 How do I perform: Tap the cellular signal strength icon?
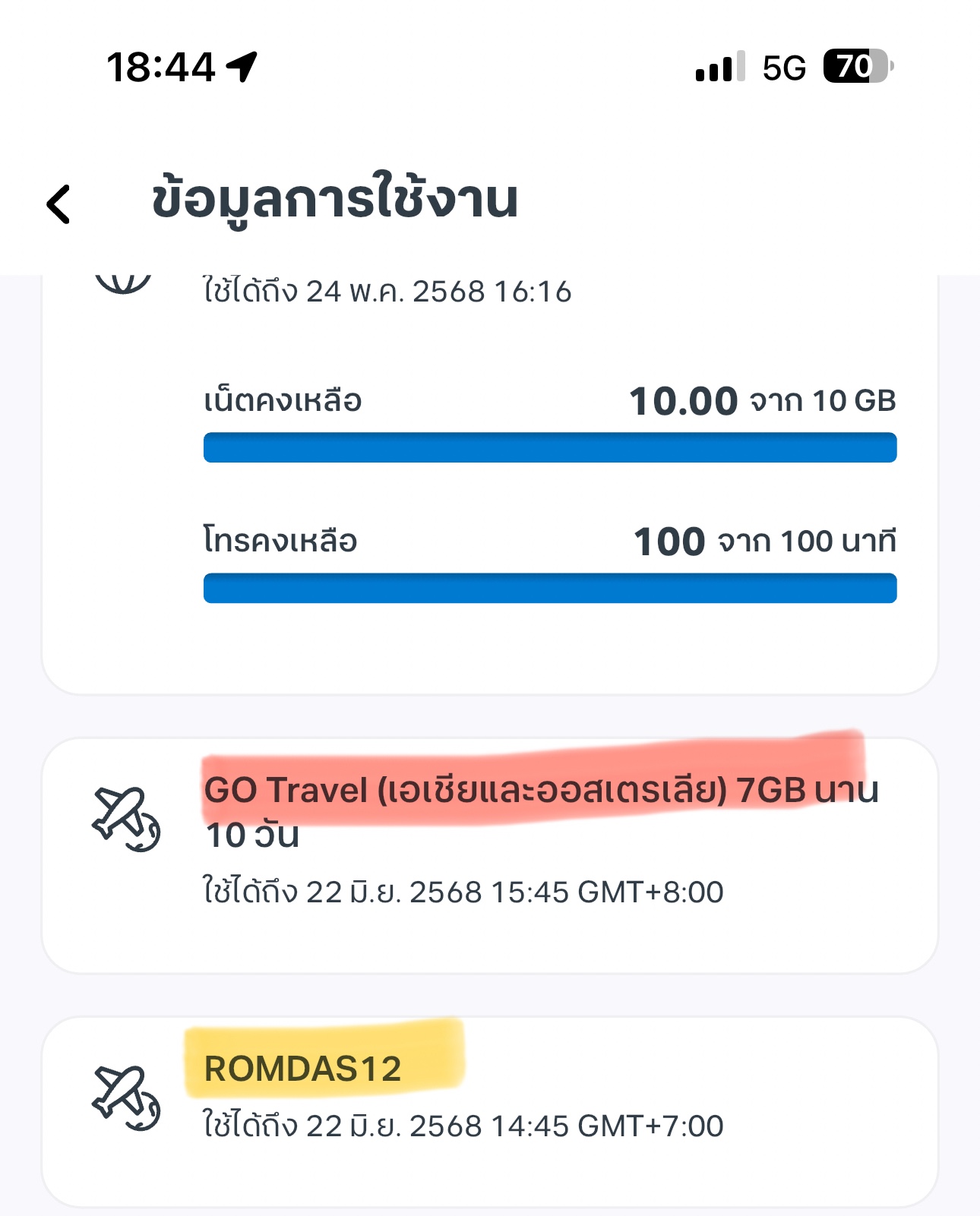click(x=720, y=67)
